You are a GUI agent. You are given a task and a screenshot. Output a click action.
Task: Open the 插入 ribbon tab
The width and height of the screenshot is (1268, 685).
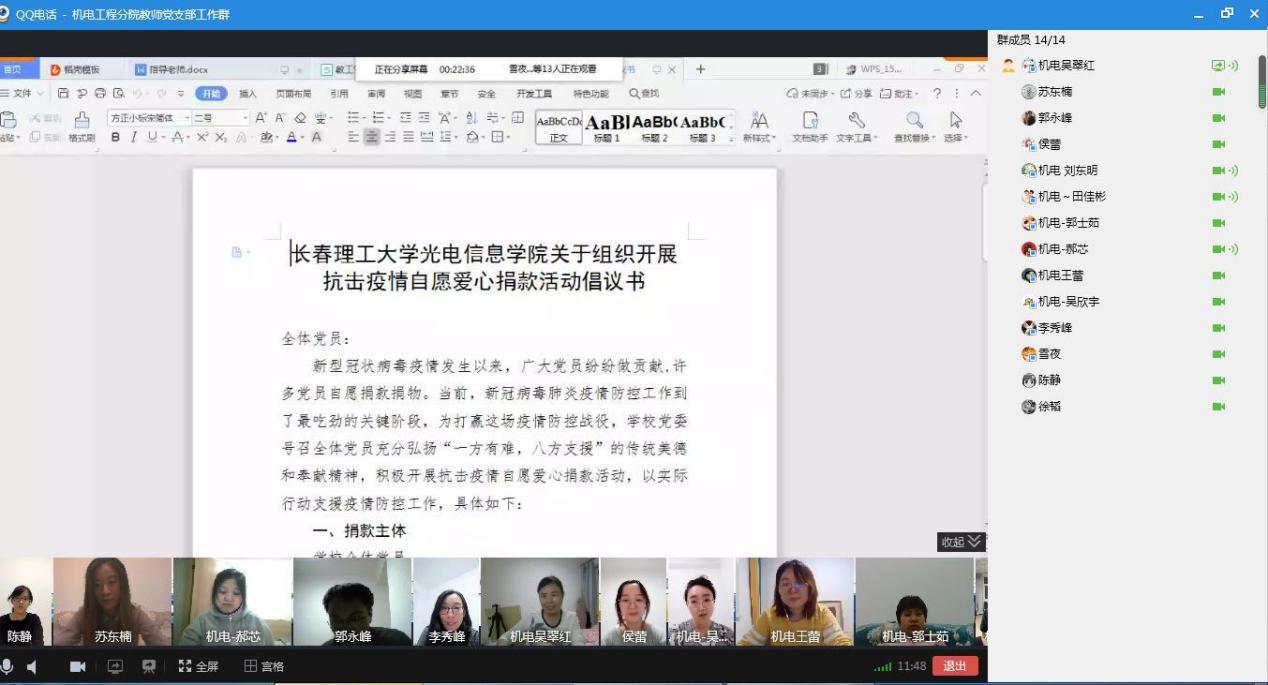pyautogui.click(x=248, y=94)
